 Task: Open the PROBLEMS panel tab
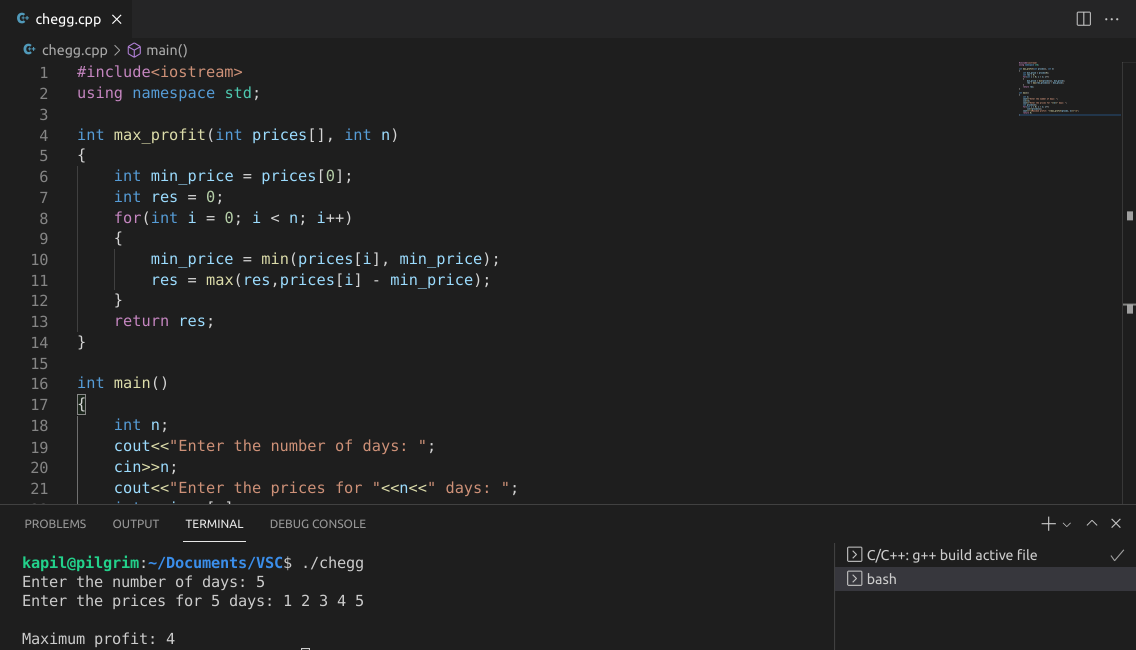[x=55, y=524]
